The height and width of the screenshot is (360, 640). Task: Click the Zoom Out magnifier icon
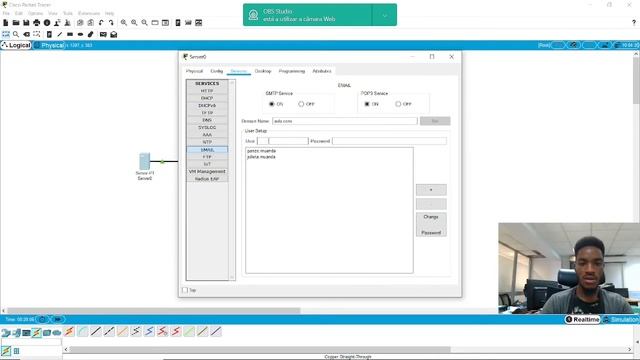[x=144, y=23]
